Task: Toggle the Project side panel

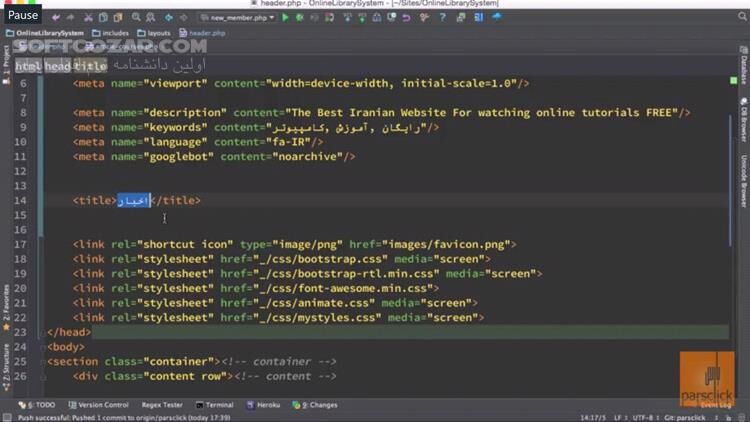Action: (5, 62)
